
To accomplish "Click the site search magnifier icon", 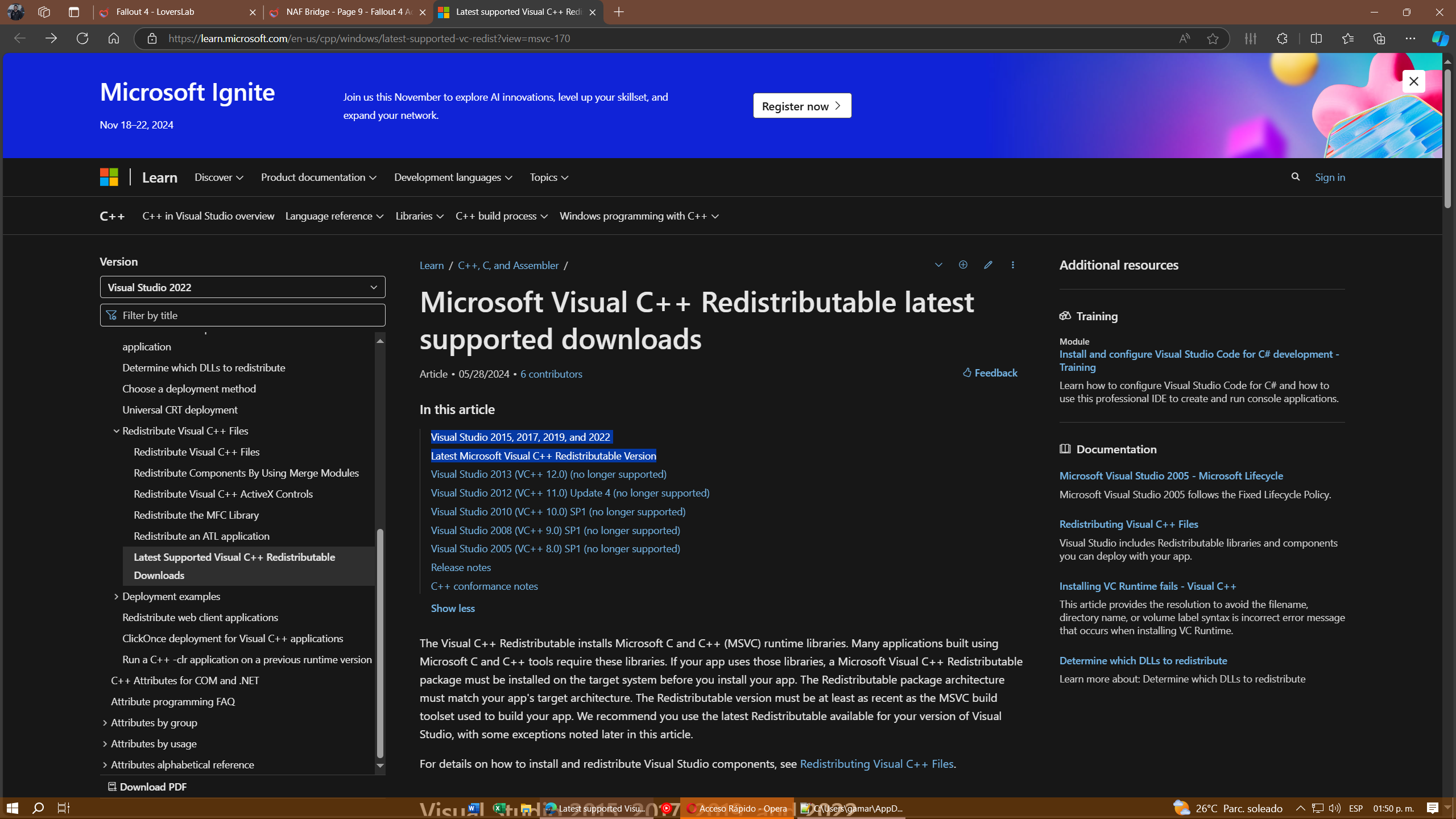I will click(1295, 177).
